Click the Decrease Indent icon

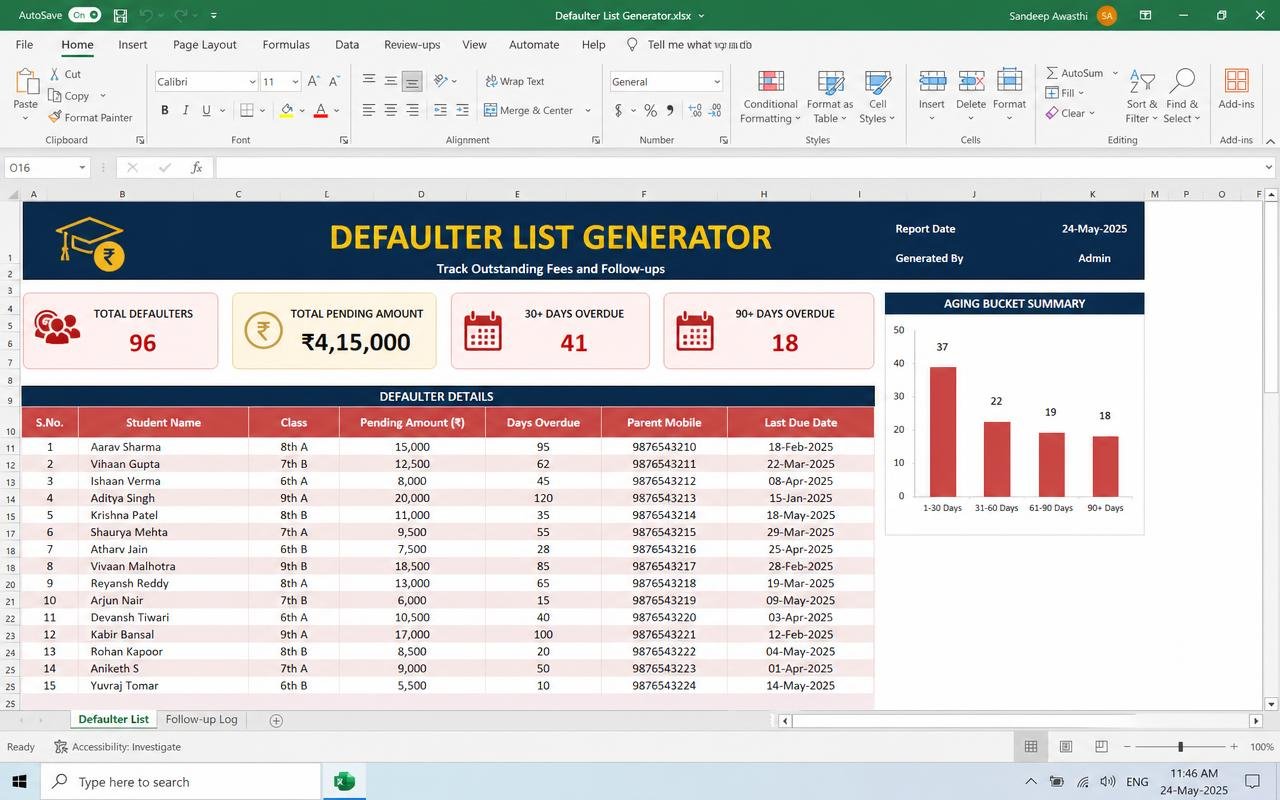(439, 110)
